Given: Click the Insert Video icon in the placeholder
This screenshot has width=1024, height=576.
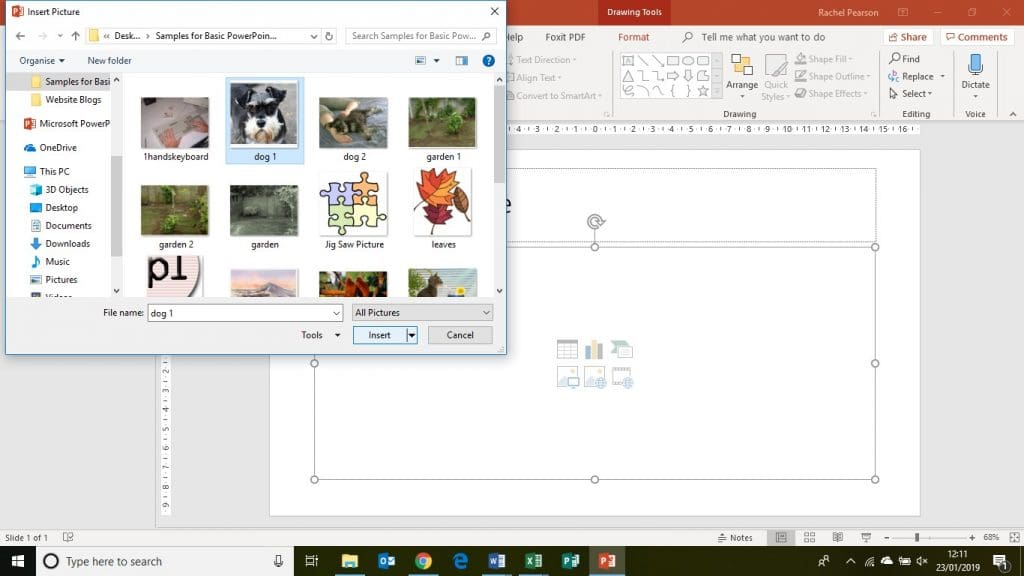Looking at the screenshot, I should (621, 377).
